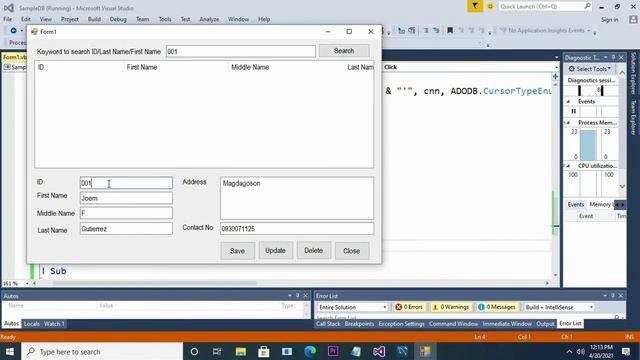640x360 pixels.
Task: Pin the Diagnostic Tools panel
Action: coord(613,58)
